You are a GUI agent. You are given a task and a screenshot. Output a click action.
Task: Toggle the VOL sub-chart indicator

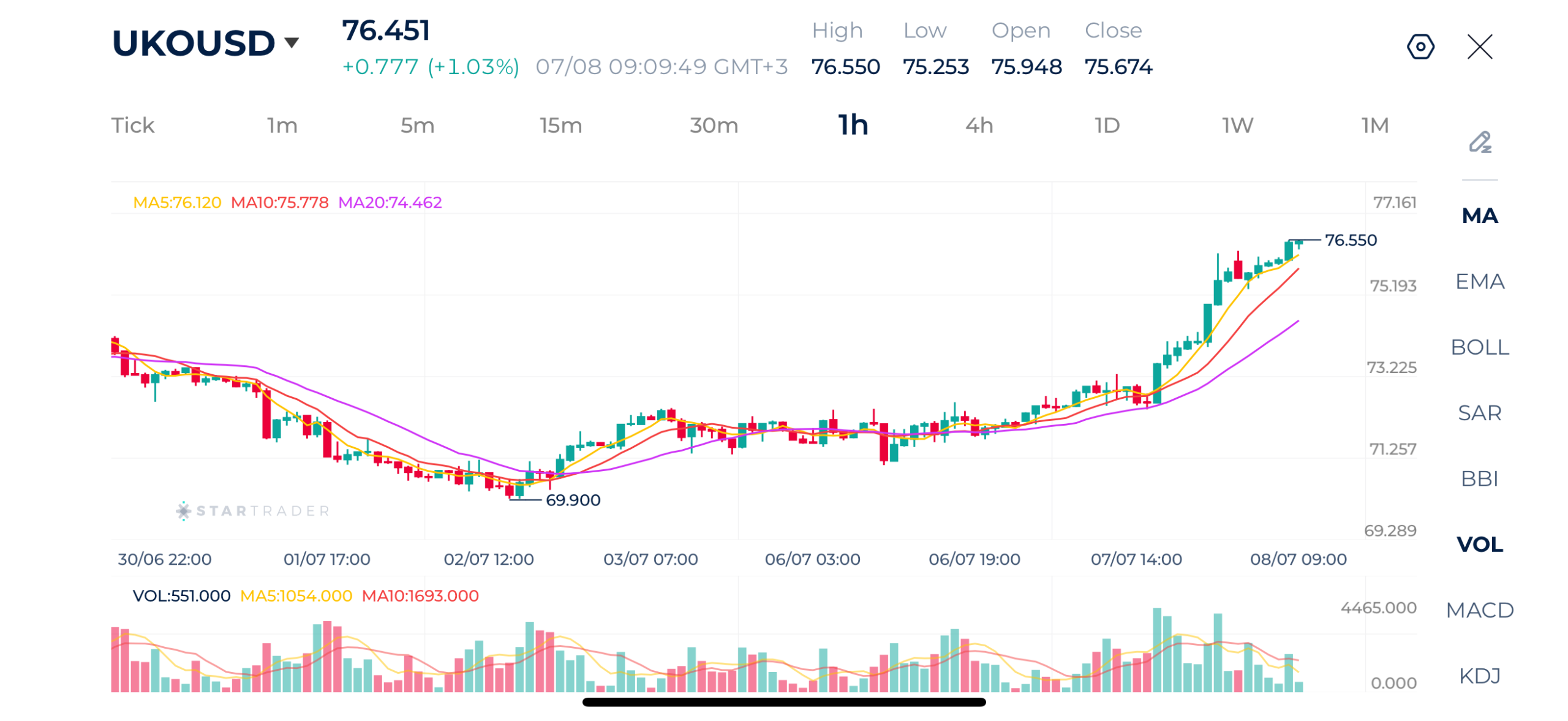coord(1479,544)
